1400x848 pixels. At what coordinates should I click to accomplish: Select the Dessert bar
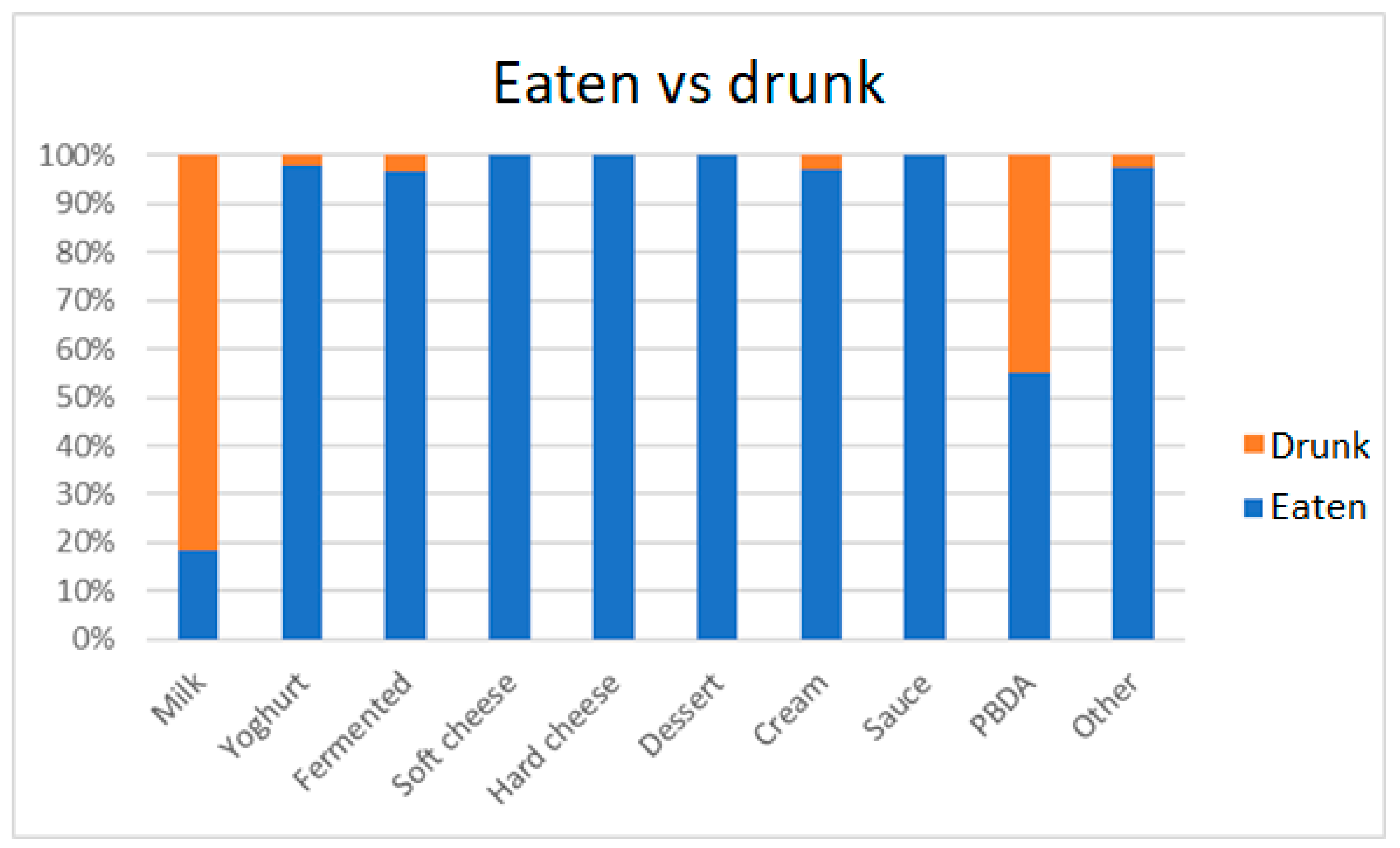point(717,397)
